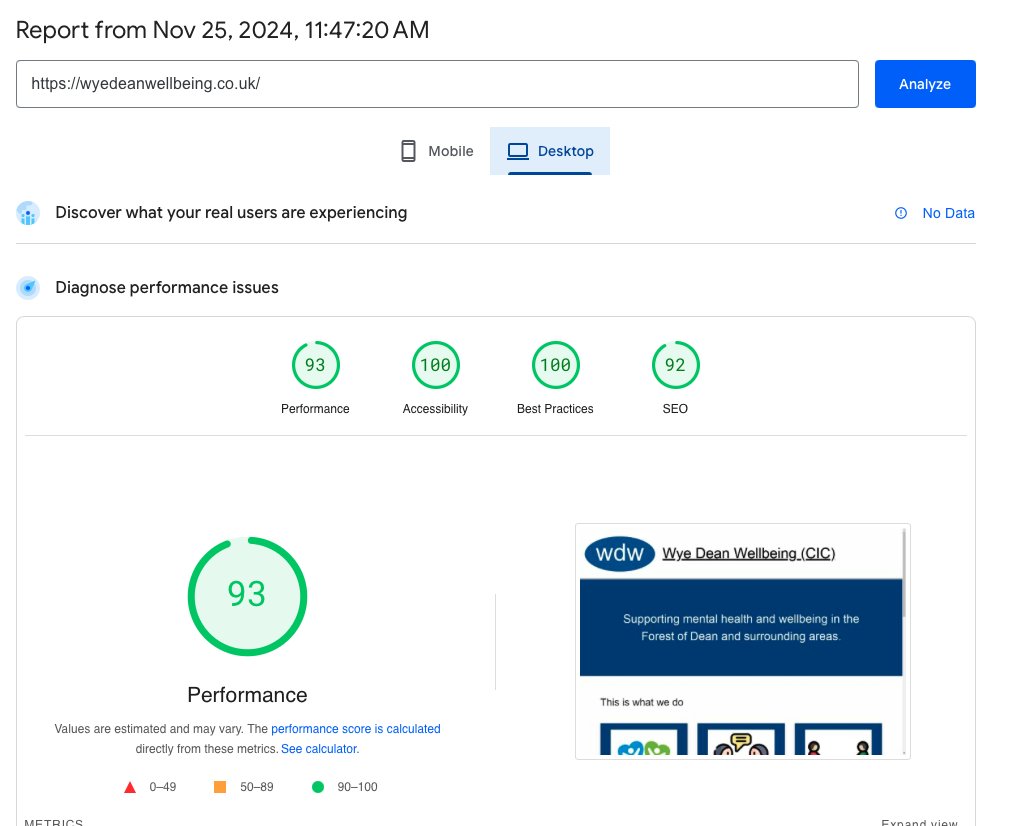Click the Performance 93 gauge at top
Viewport: 1033px width, 826px height.
(x=315, y=365)
